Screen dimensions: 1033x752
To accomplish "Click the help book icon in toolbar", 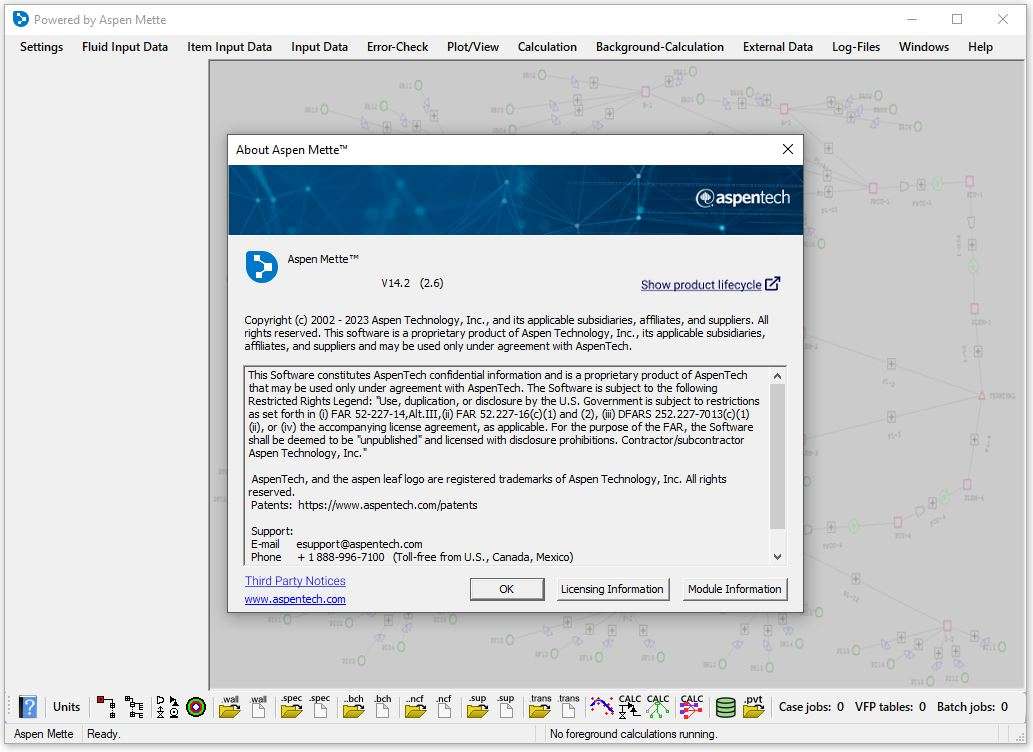I will 28,707.
